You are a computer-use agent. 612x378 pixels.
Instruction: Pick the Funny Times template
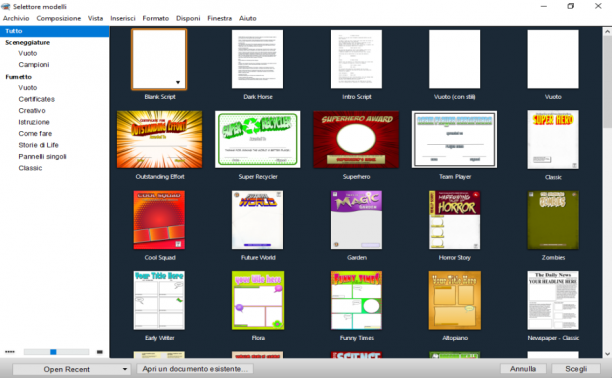pyautogui.click(x=356, y=300)
